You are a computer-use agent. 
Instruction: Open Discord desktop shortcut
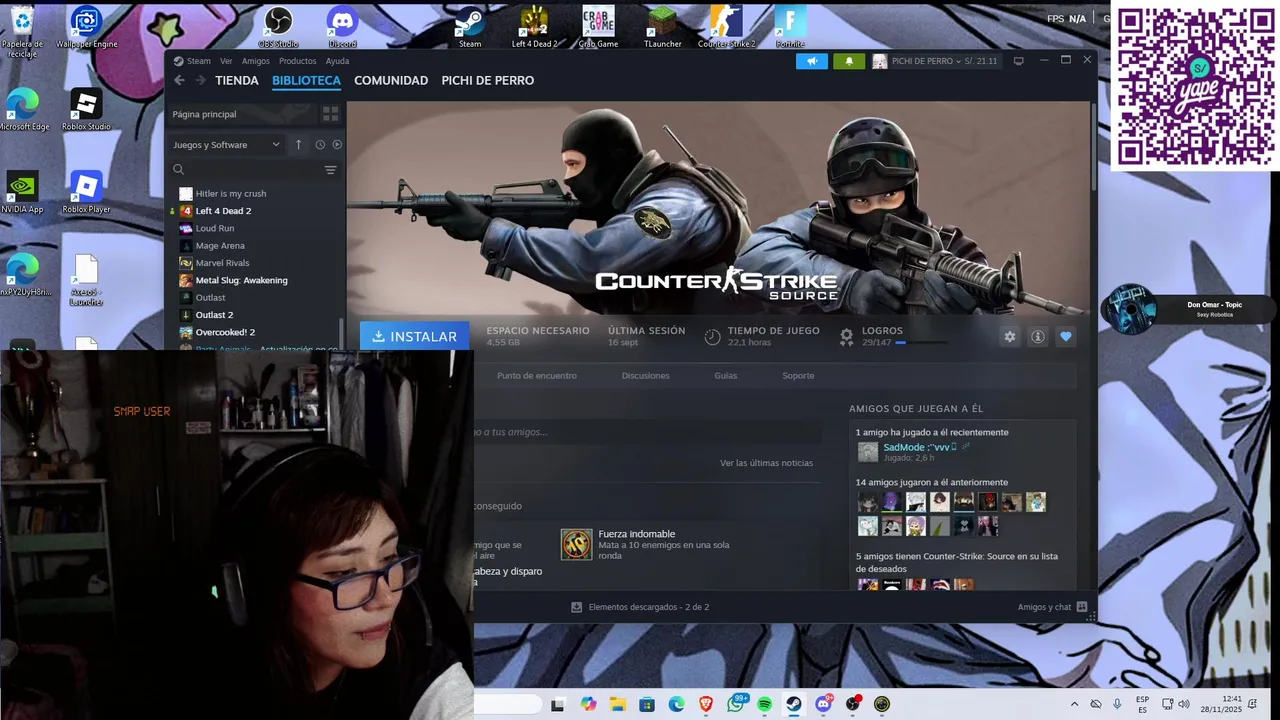[x=342, y=26]
